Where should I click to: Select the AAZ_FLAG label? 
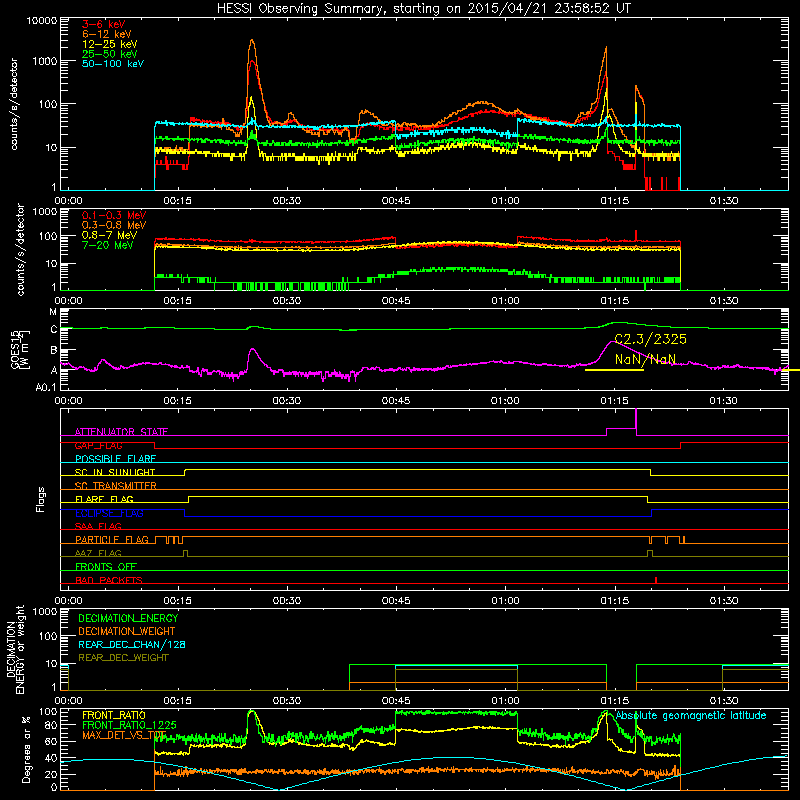pyautogui.click(x=98, y=553)
